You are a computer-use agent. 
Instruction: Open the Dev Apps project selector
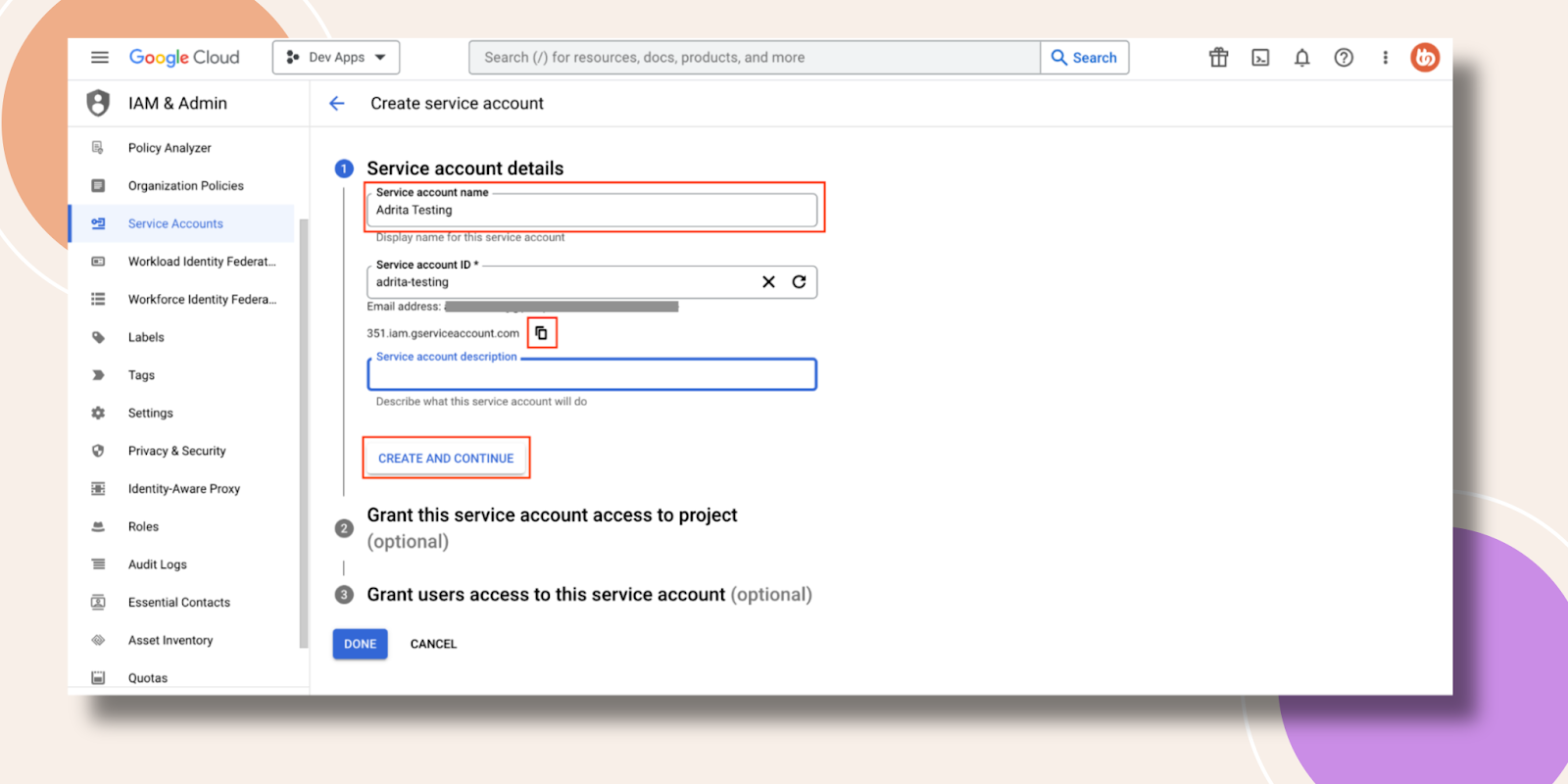tap(336, 58)
